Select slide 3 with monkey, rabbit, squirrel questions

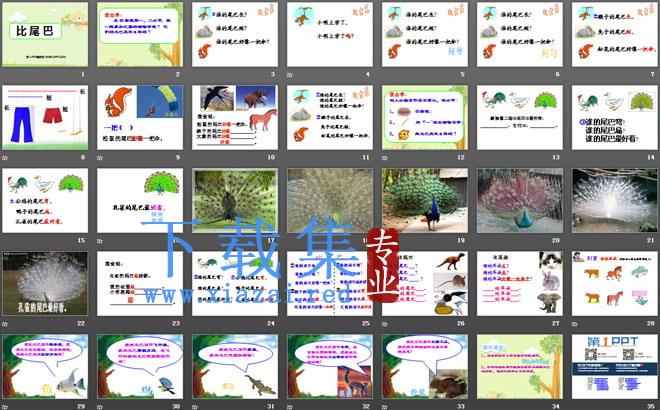tap(235, 35)
